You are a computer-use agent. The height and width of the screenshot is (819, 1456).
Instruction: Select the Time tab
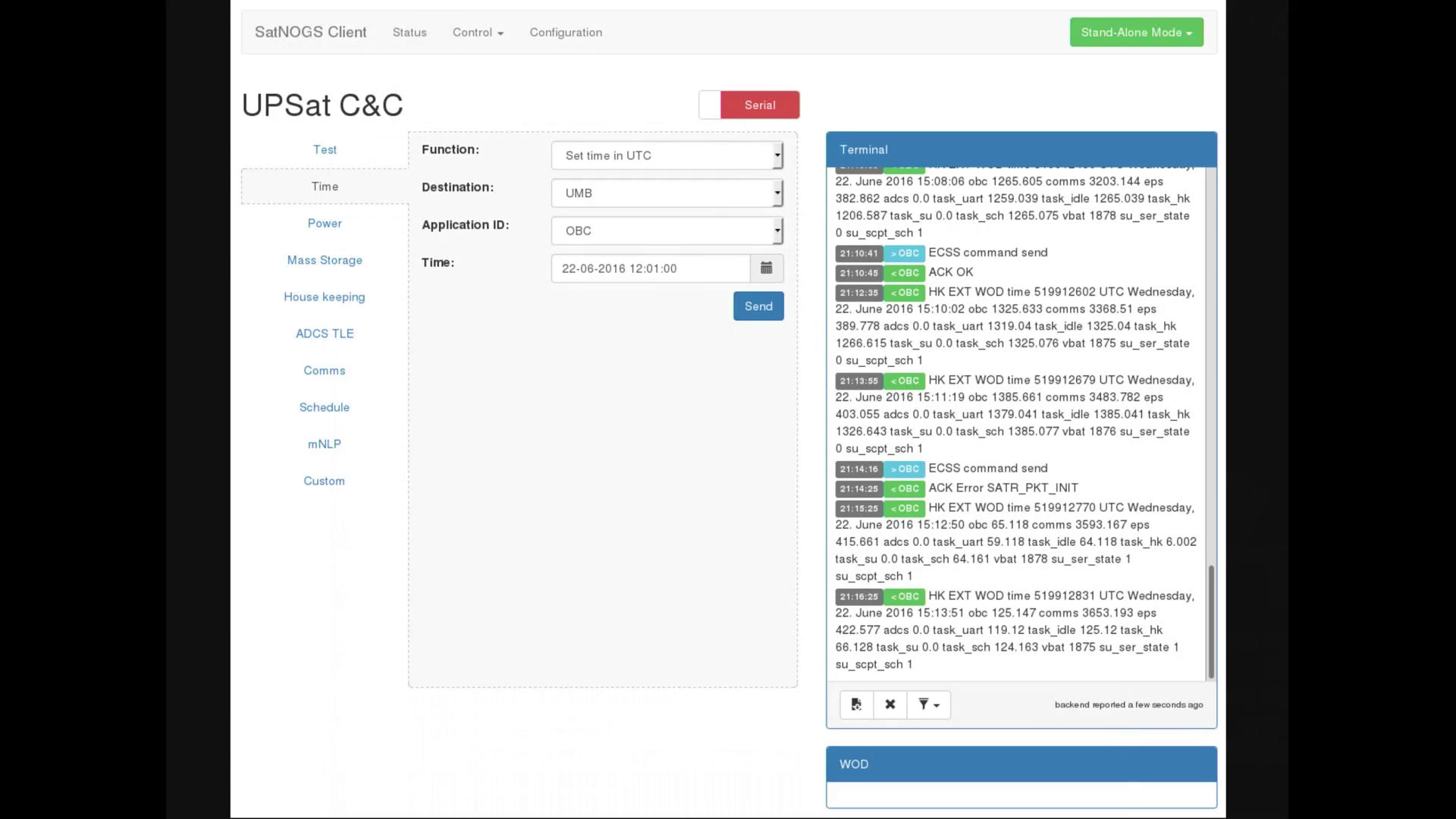click(325, 187)
